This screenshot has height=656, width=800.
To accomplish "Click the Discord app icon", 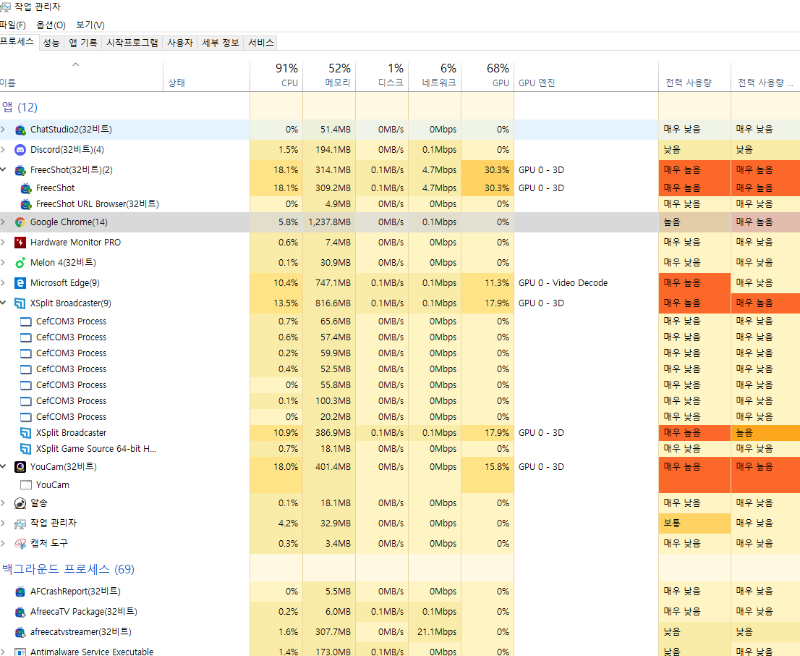I will coord(20,150).
